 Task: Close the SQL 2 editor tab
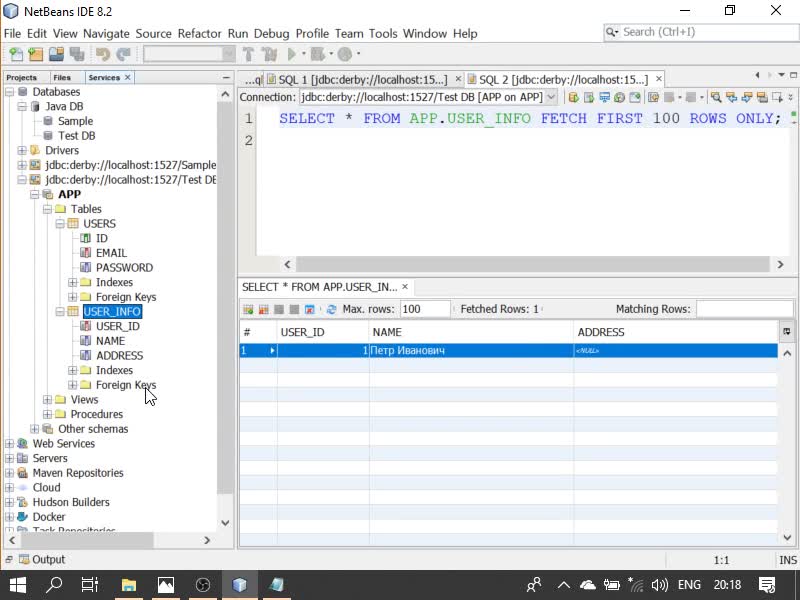659,79
